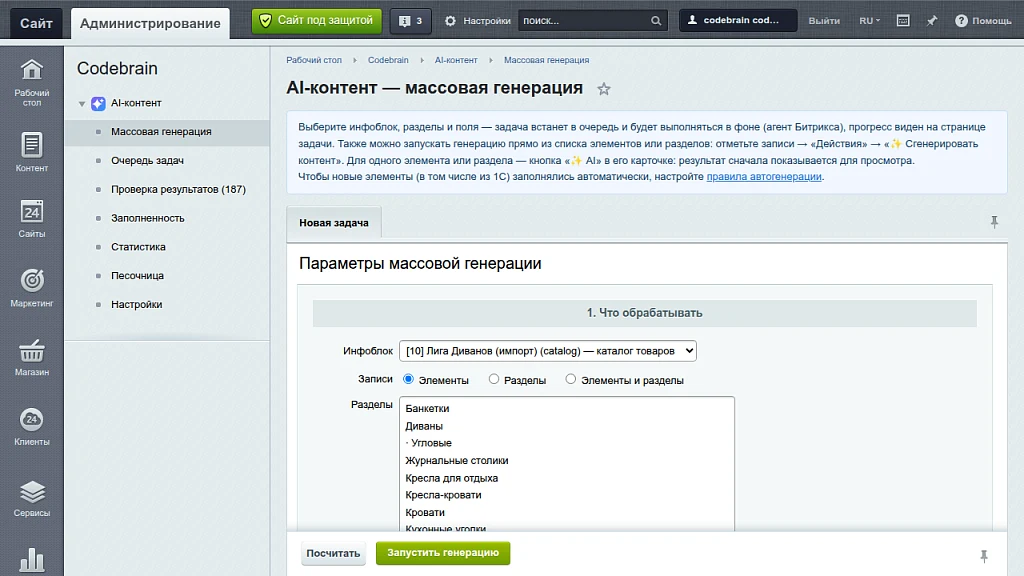Screen dimensions: 1024x576
Task: Open the Сайты section icon
Action: (31, 219)
